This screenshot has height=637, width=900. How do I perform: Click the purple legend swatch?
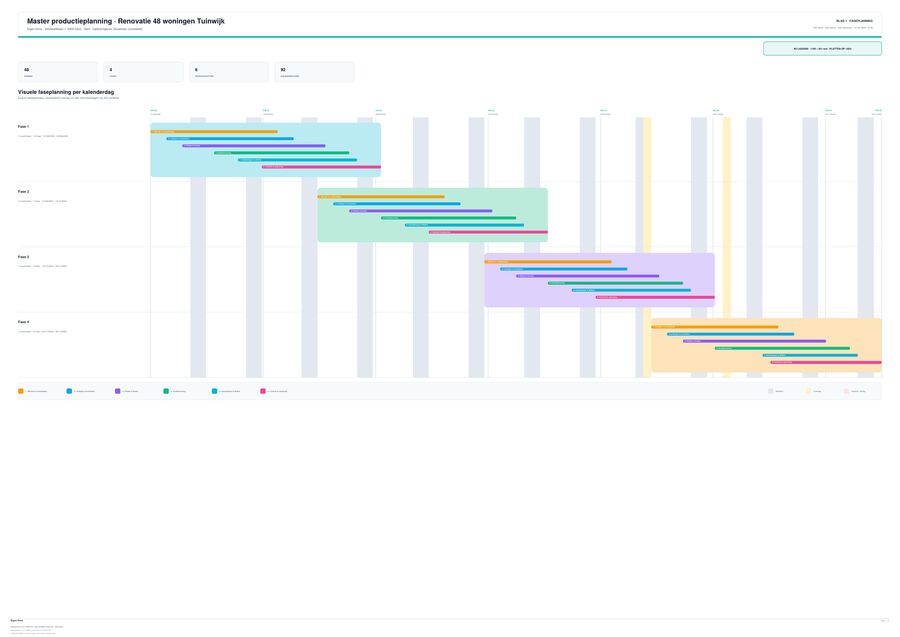pyautogui.click(x=118, y=391)
